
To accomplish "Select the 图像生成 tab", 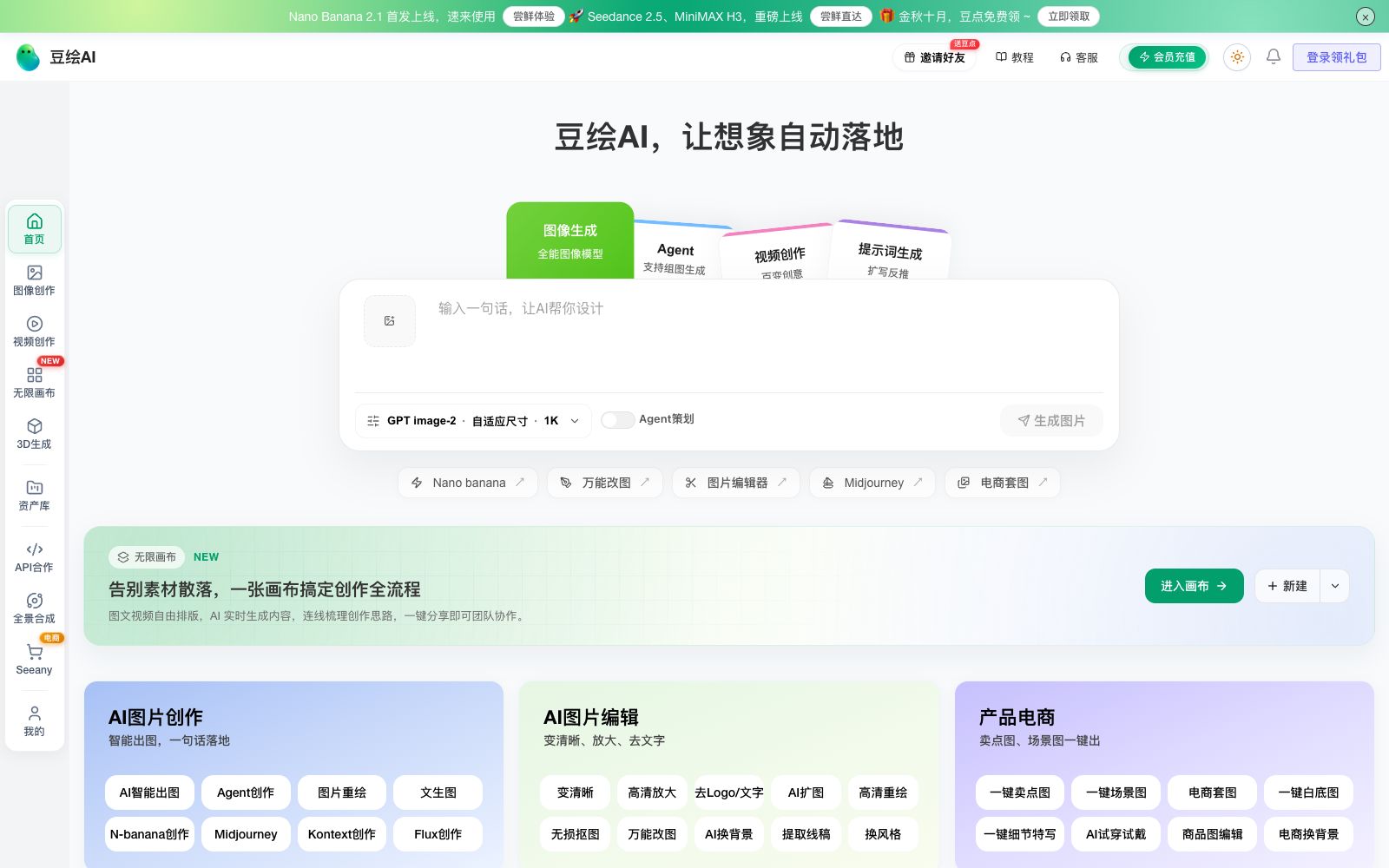I will click(x=570, y=240).
